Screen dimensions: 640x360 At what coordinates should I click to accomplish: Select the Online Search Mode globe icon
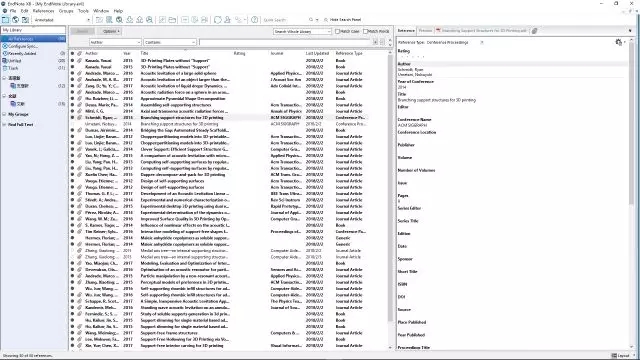click(16, 20)
